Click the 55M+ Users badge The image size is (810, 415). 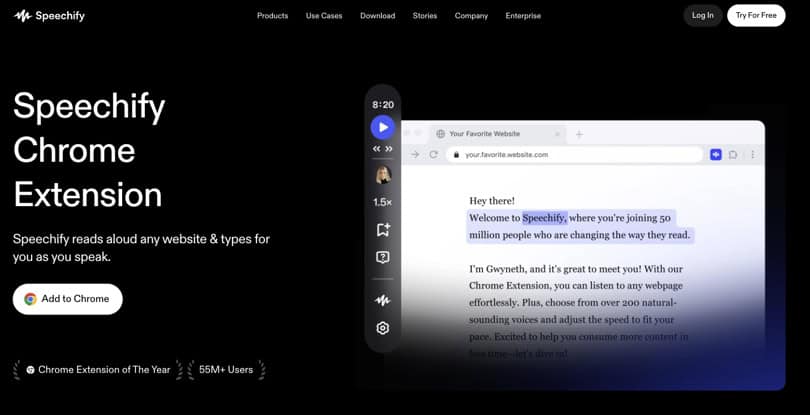tap(226, 370)
